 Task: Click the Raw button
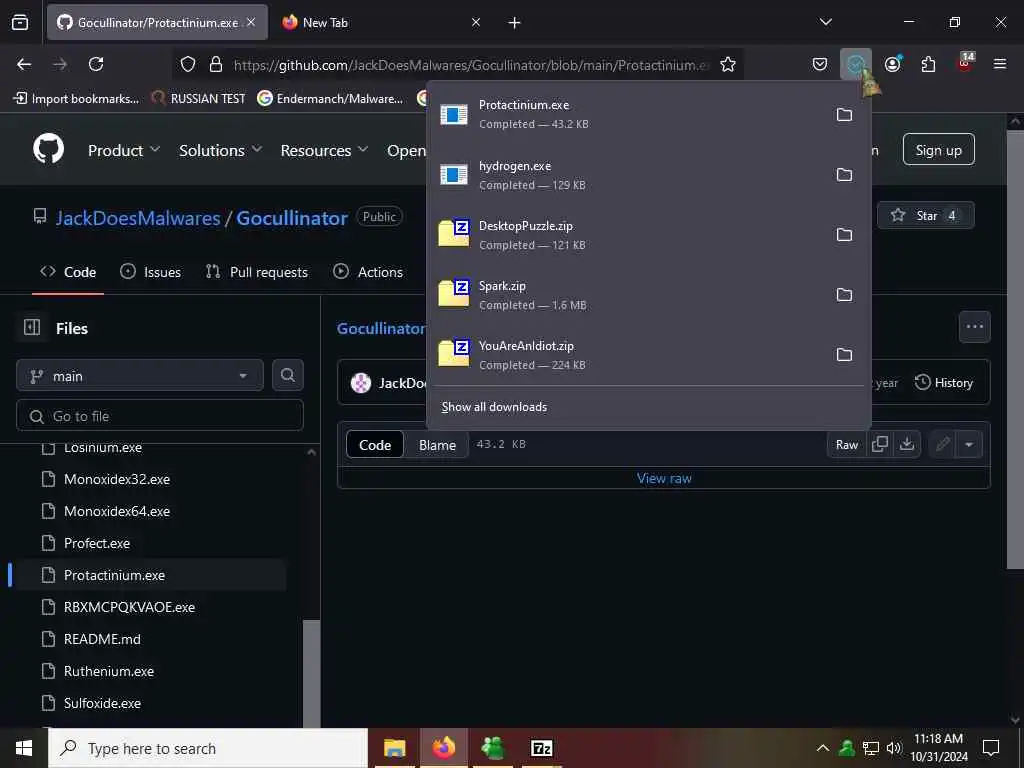(x=846, y=445)
